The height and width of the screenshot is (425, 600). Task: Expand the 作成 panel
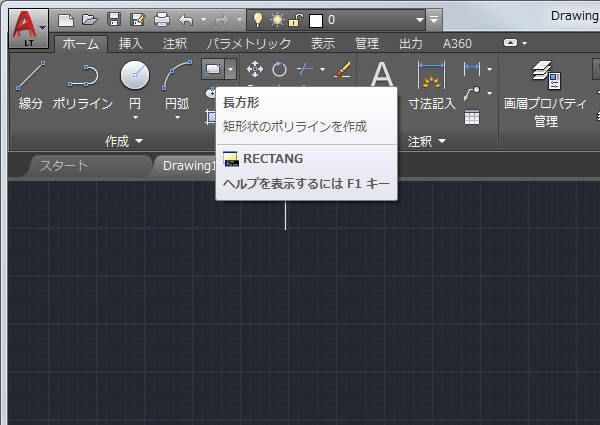pos(124,142)
